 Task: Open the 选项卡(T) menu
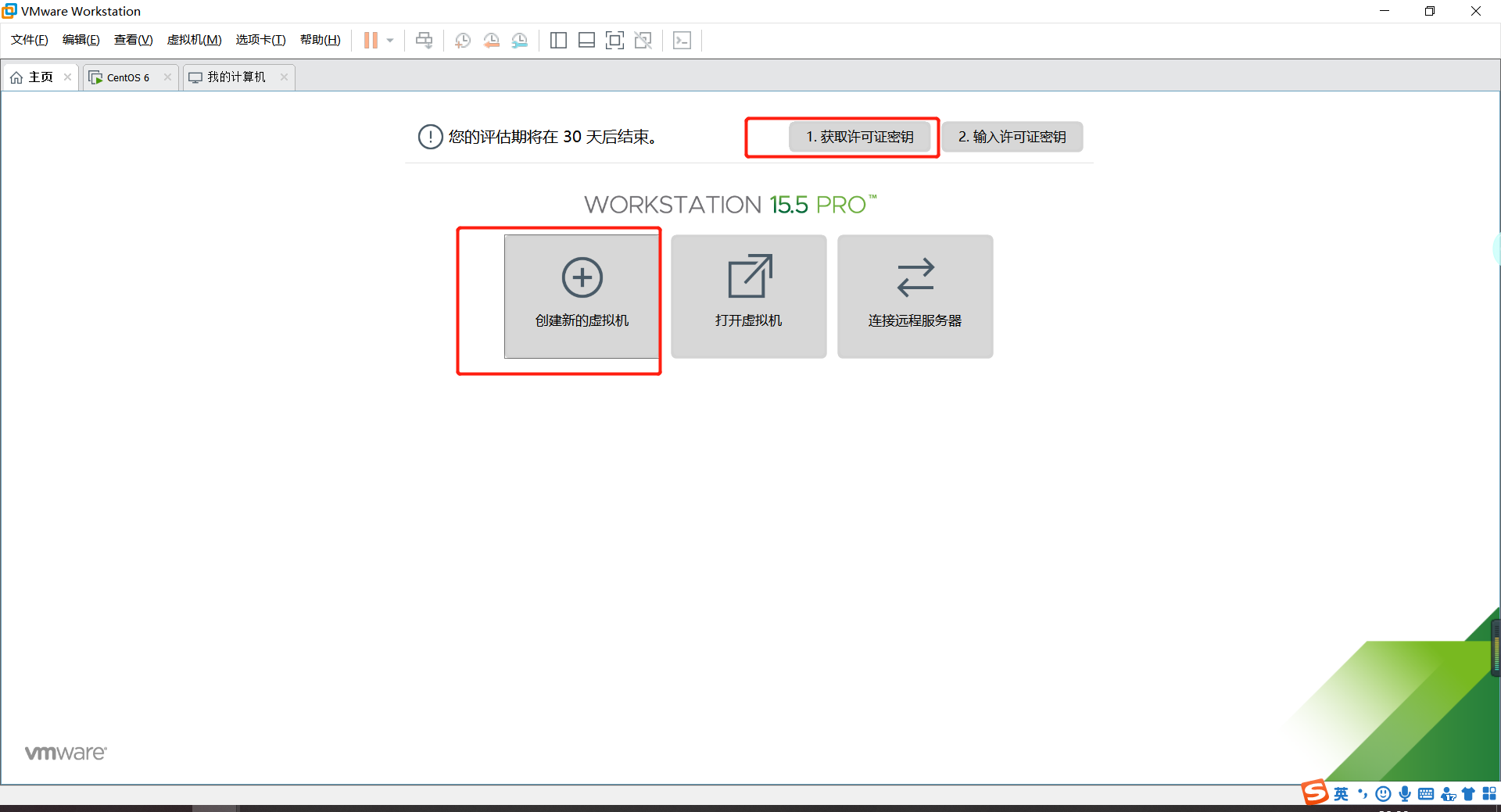pos(261,40)
